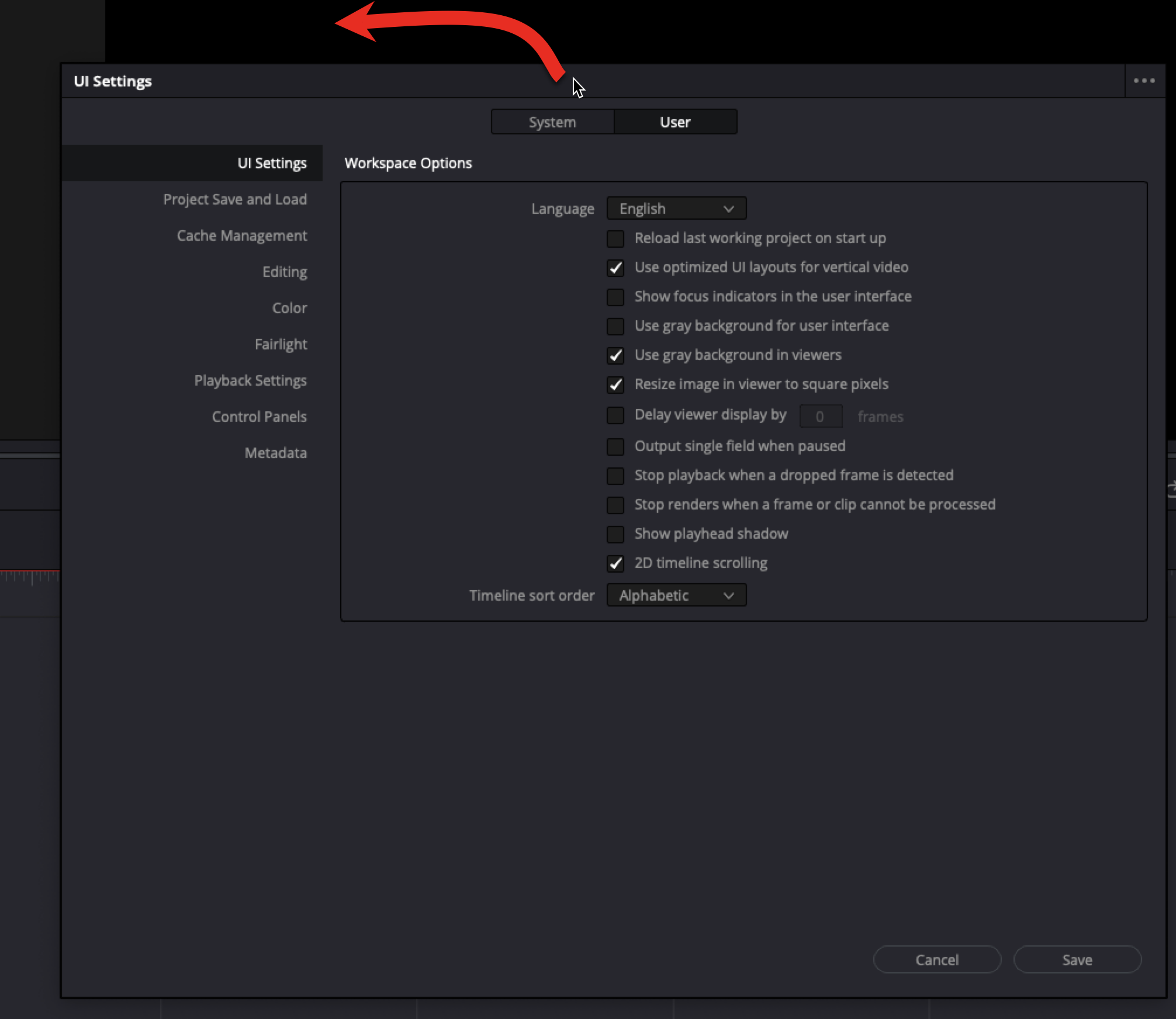
Task: Select Cache Management in sidebar
Action: point(241,235)
